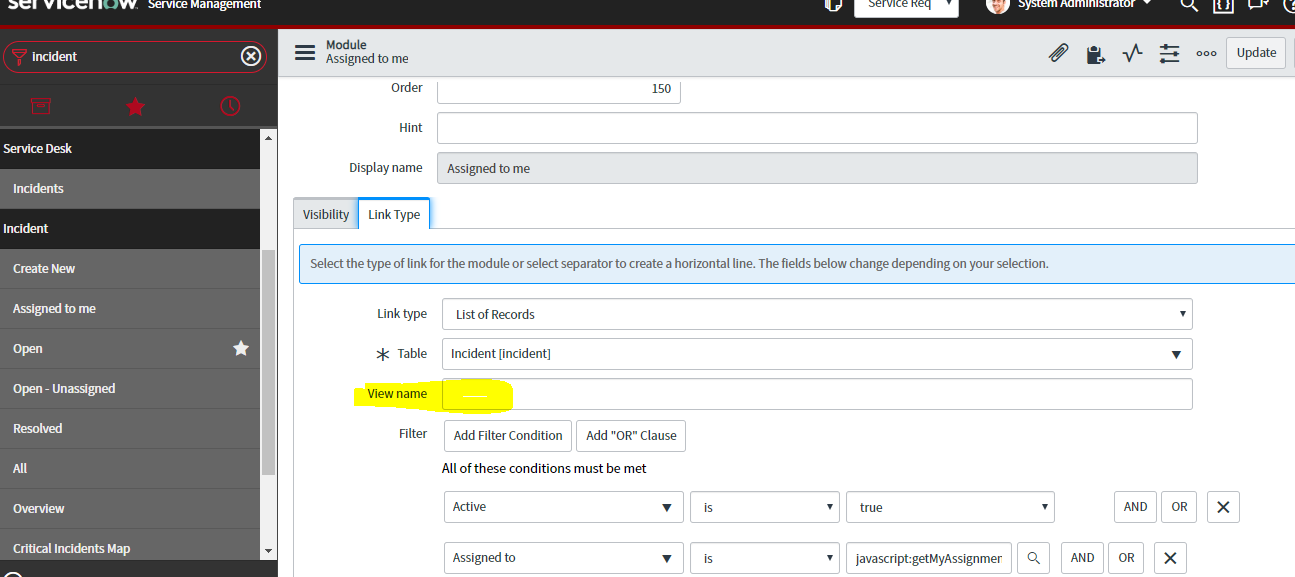Screen dimensions: 1295x577
Task: Clear the incident filter with the X icon
Action: click(251, 56)
